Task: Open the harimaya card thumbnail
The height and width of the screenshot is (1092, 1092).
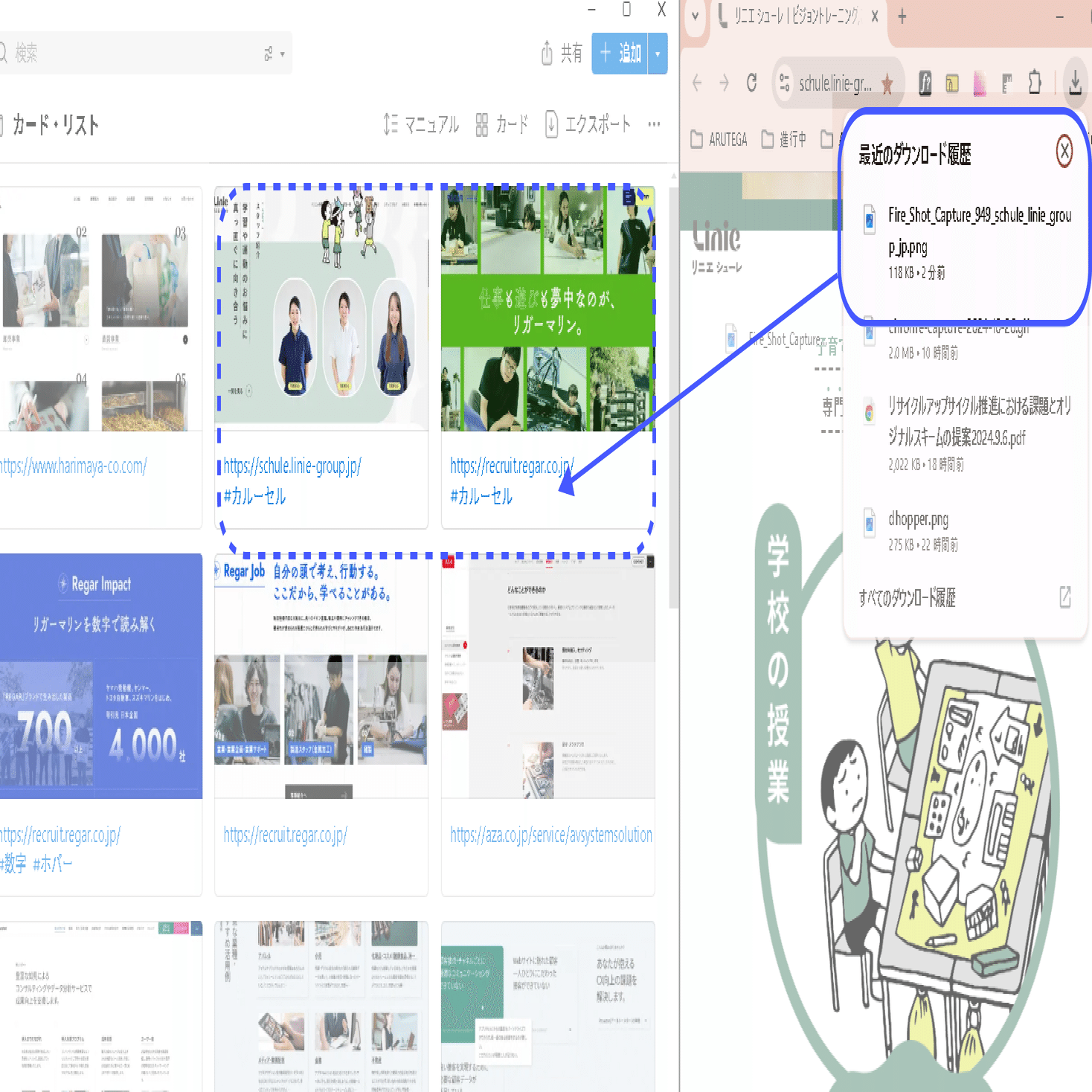Action: pos(100,309)
